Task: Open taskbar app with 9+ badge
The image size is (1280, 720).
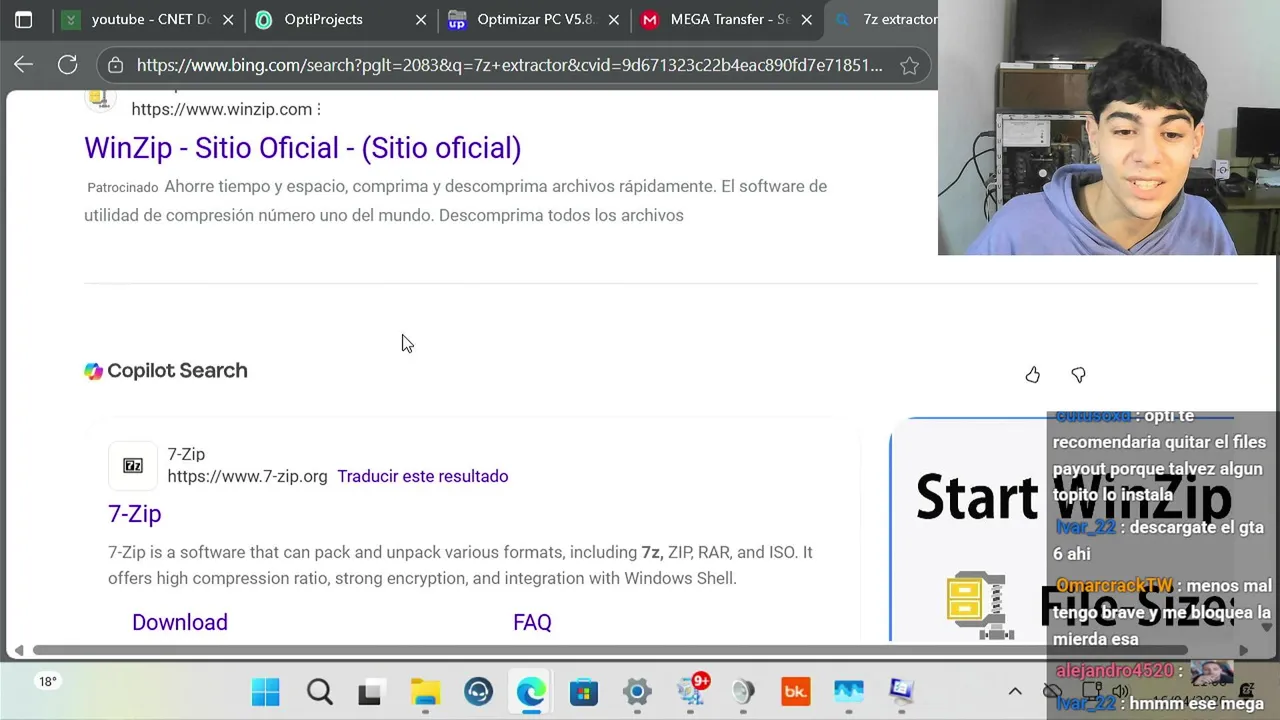Action: tap(691, 691)
